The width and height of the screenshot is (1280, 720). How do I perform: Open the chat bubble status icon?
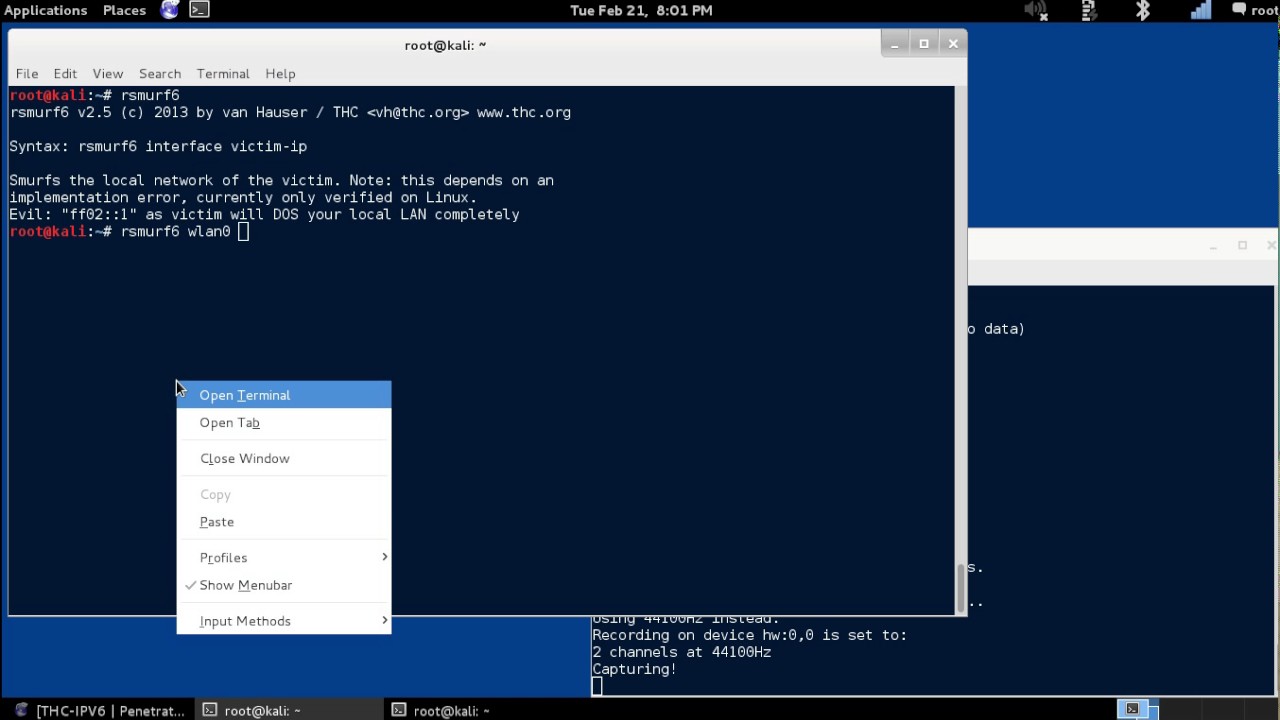pos(1240,10)
